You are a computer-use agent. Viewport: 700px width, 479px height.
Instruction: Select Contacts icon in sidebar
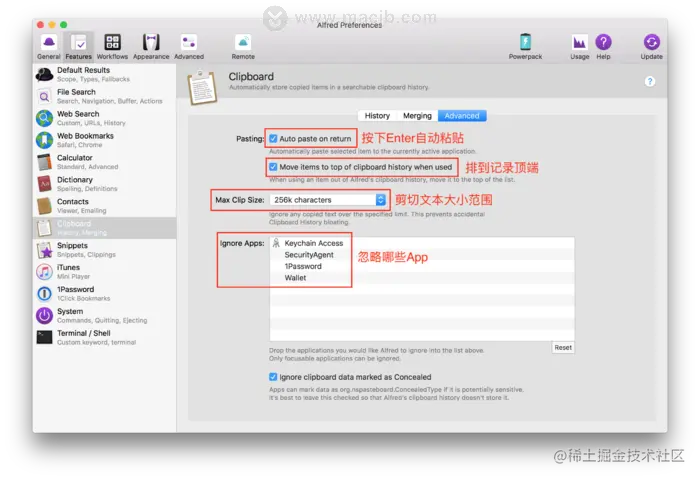[x=44, y=206]
